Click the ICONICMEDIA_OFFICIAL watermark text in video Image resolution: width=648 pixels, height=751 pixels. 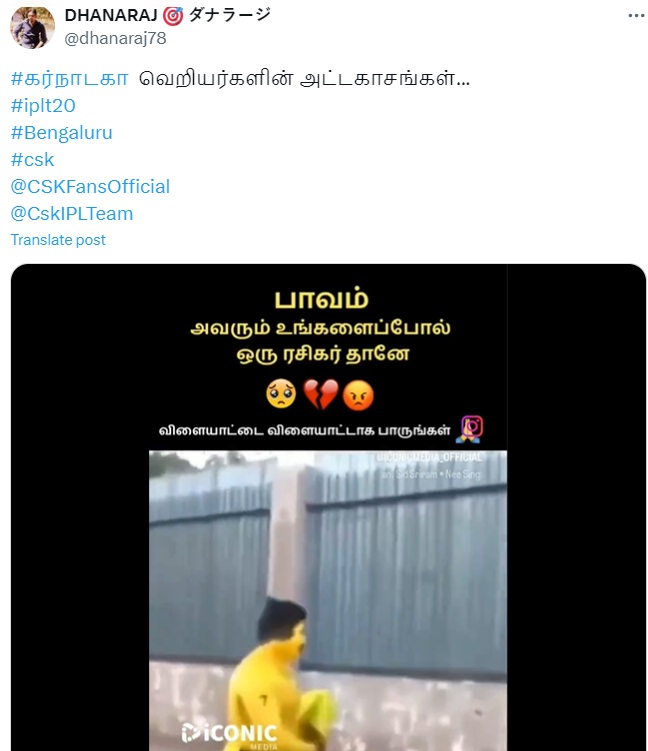(429, 457)
